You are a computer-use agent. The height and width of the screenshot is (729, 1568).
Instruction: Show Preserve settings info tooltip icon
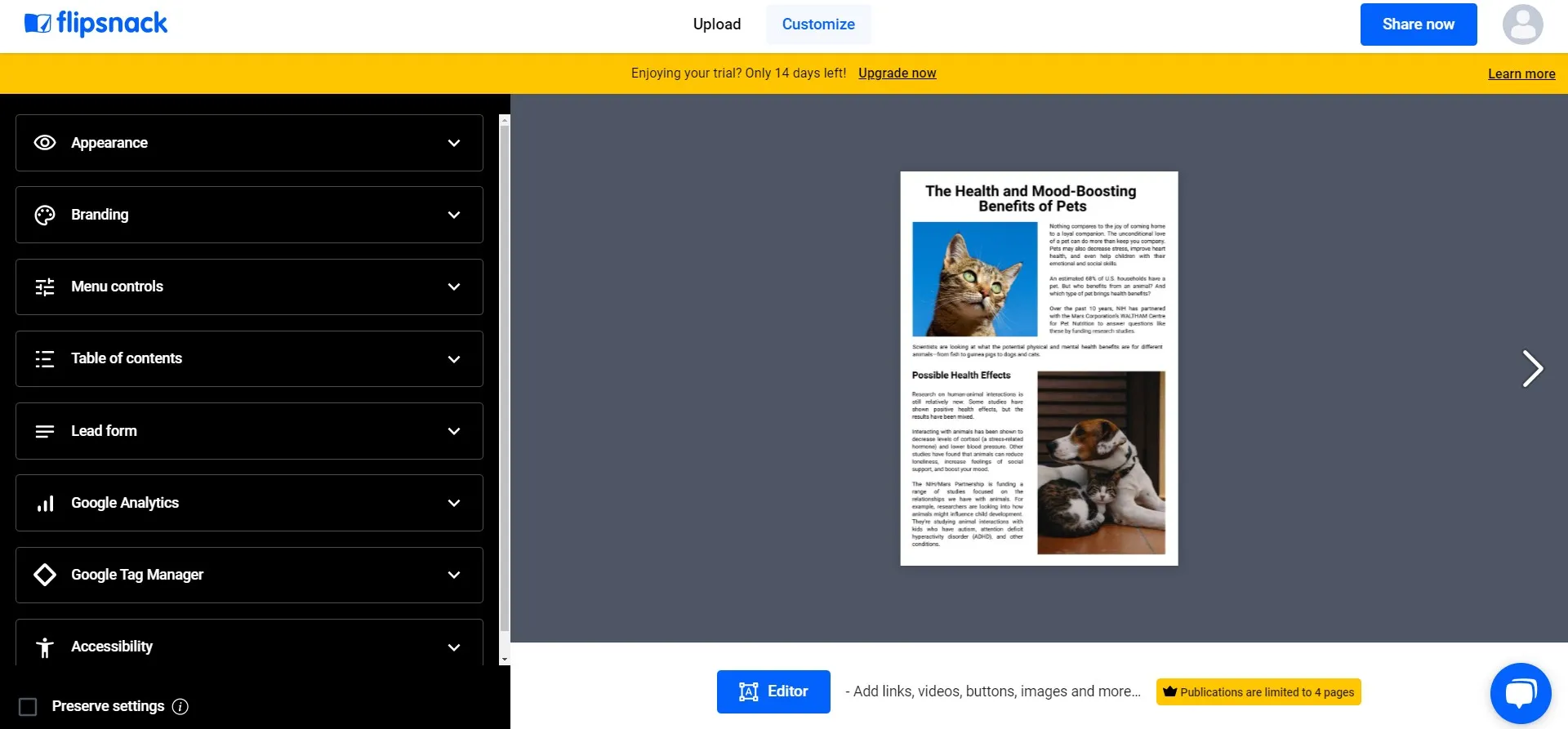[x=180, y=707]
